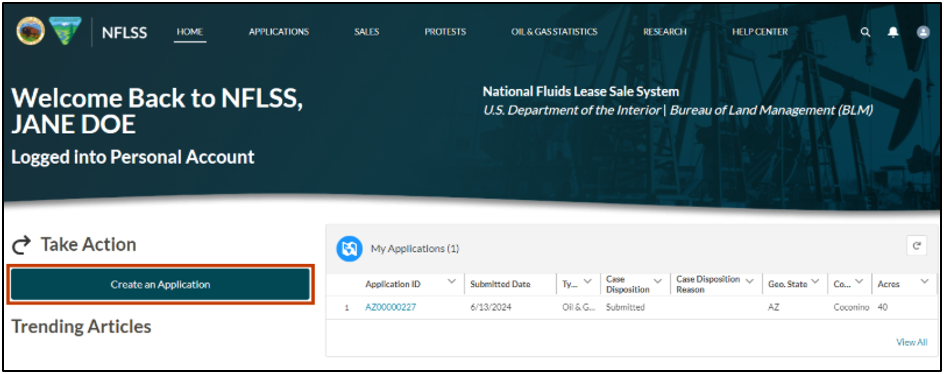
Task: Select the AZ geo state cell
Action: 774,307
